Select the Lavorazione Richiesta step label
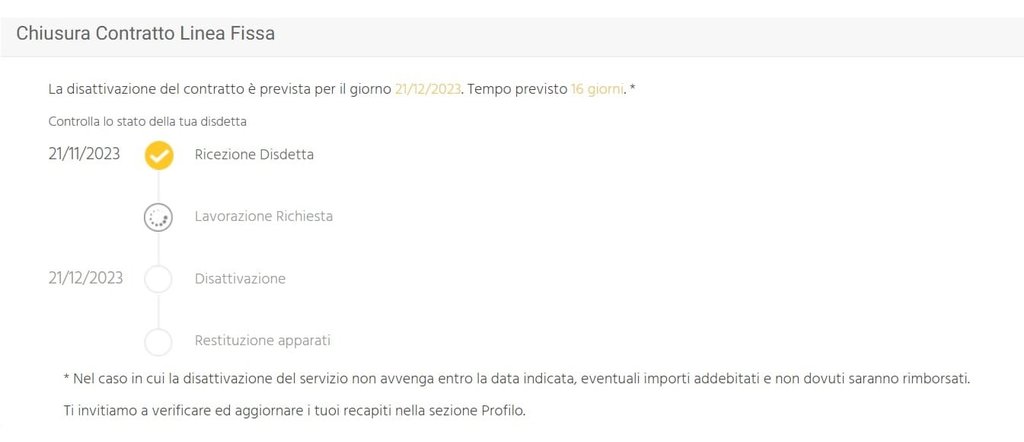 tap(264, 216)
